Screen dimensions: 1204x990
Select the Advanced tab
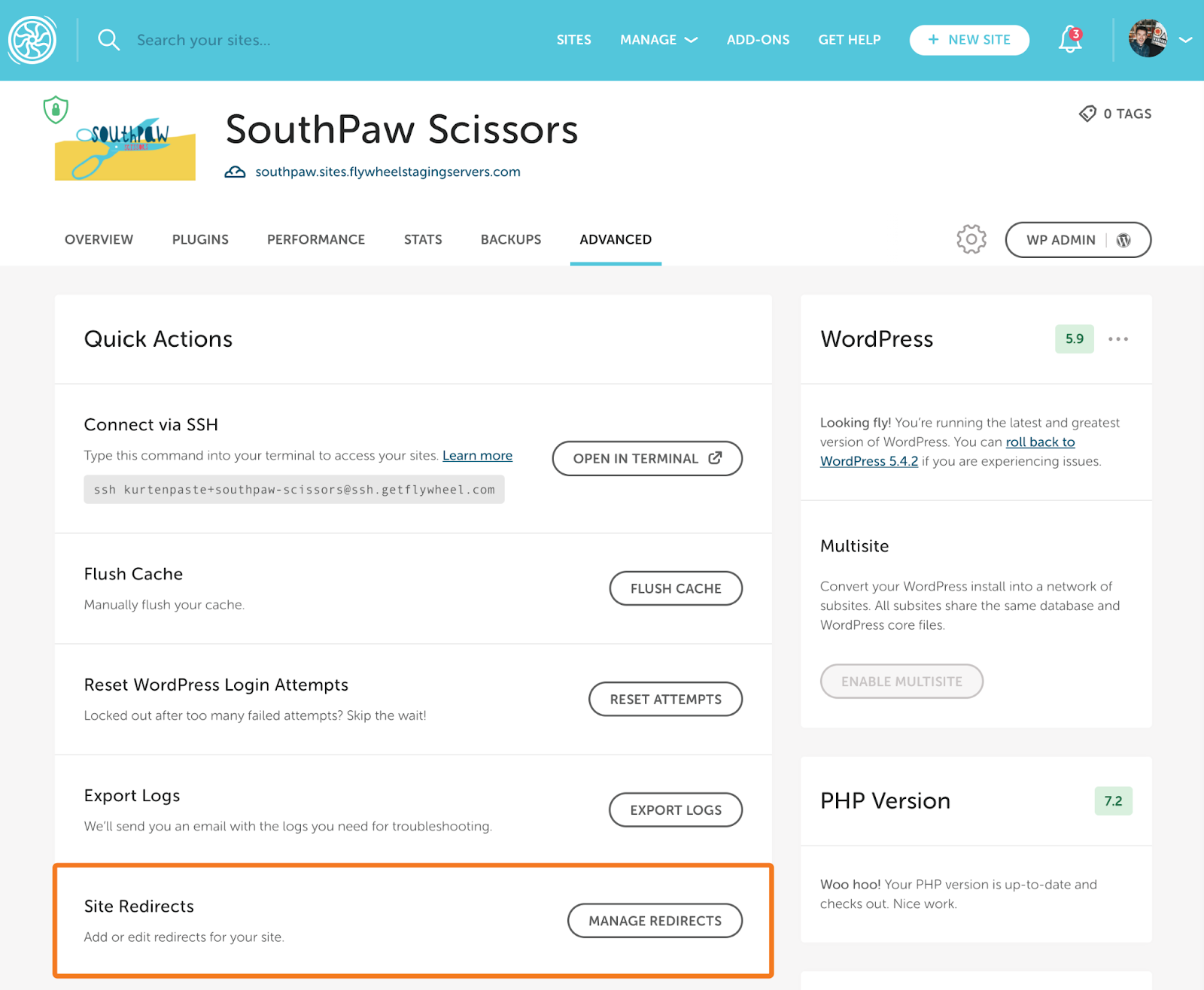click(x=616, y=239)
